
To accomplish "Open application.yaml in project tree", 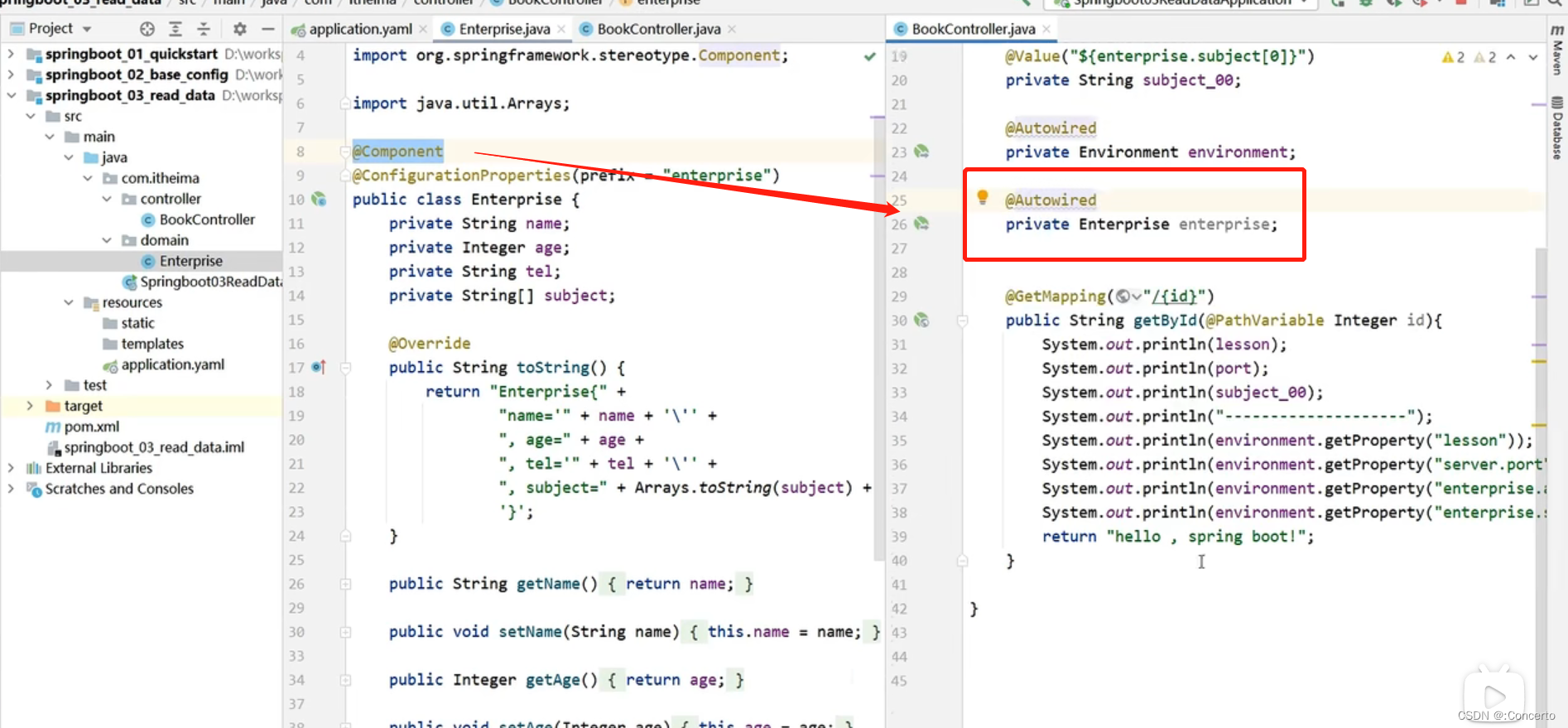I will [172, 364].
